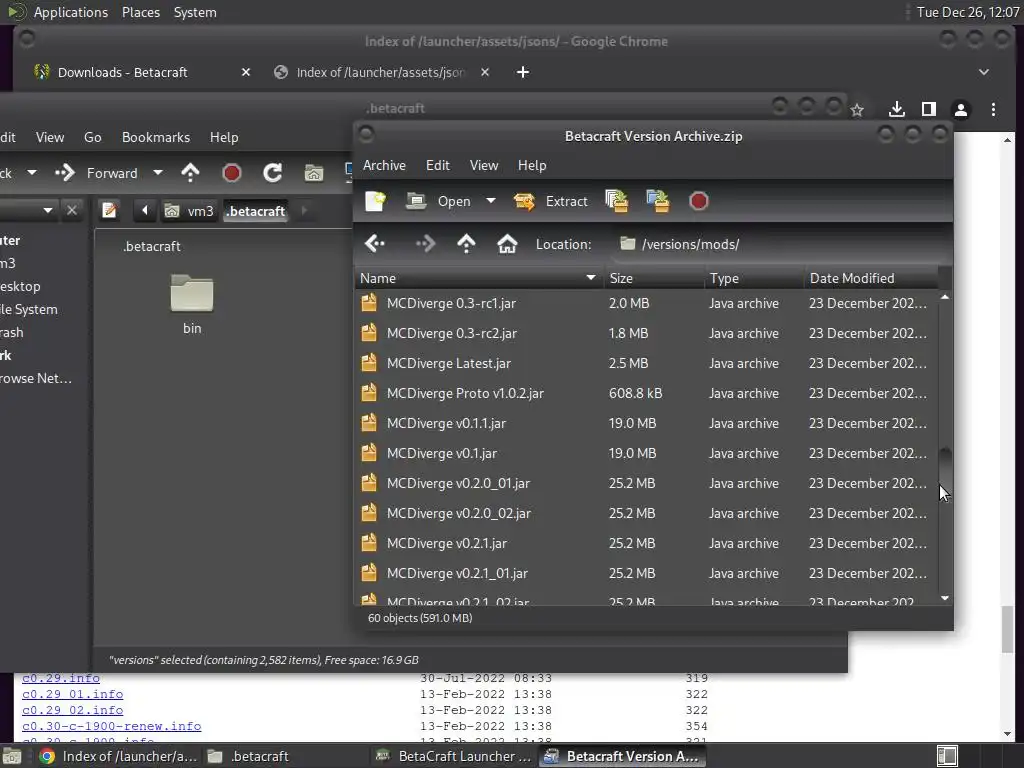Go to archive home location

coord(507,244)
